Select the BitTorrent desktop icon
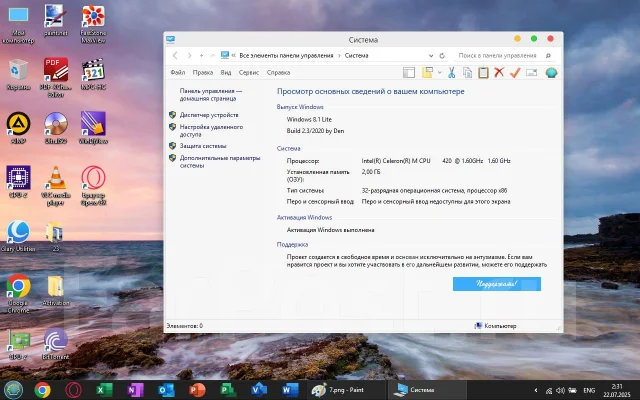The height and width of the screenshot is (400, 640). (x=56, y=344)
